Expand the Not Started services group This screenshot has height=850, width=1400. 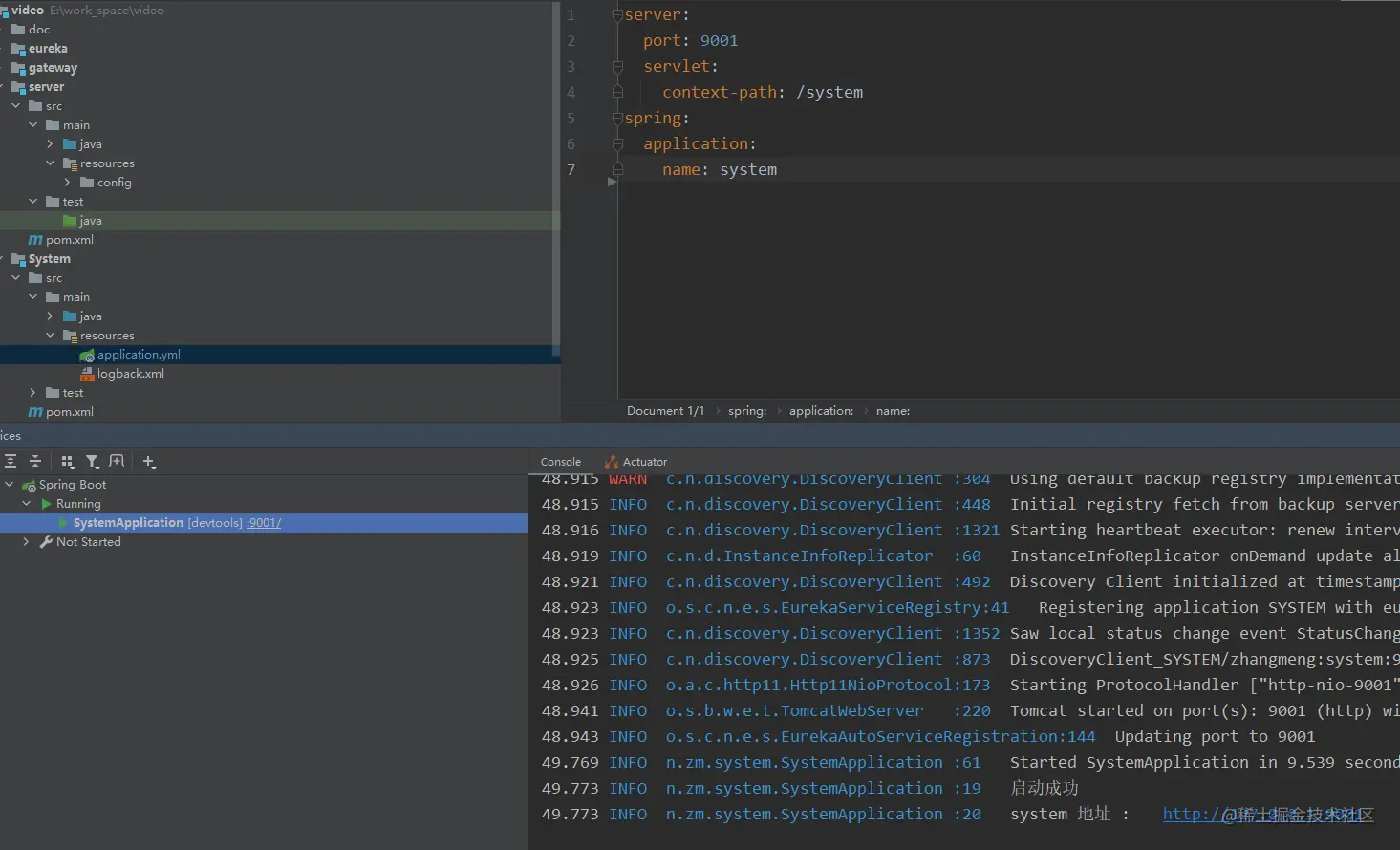27,542
